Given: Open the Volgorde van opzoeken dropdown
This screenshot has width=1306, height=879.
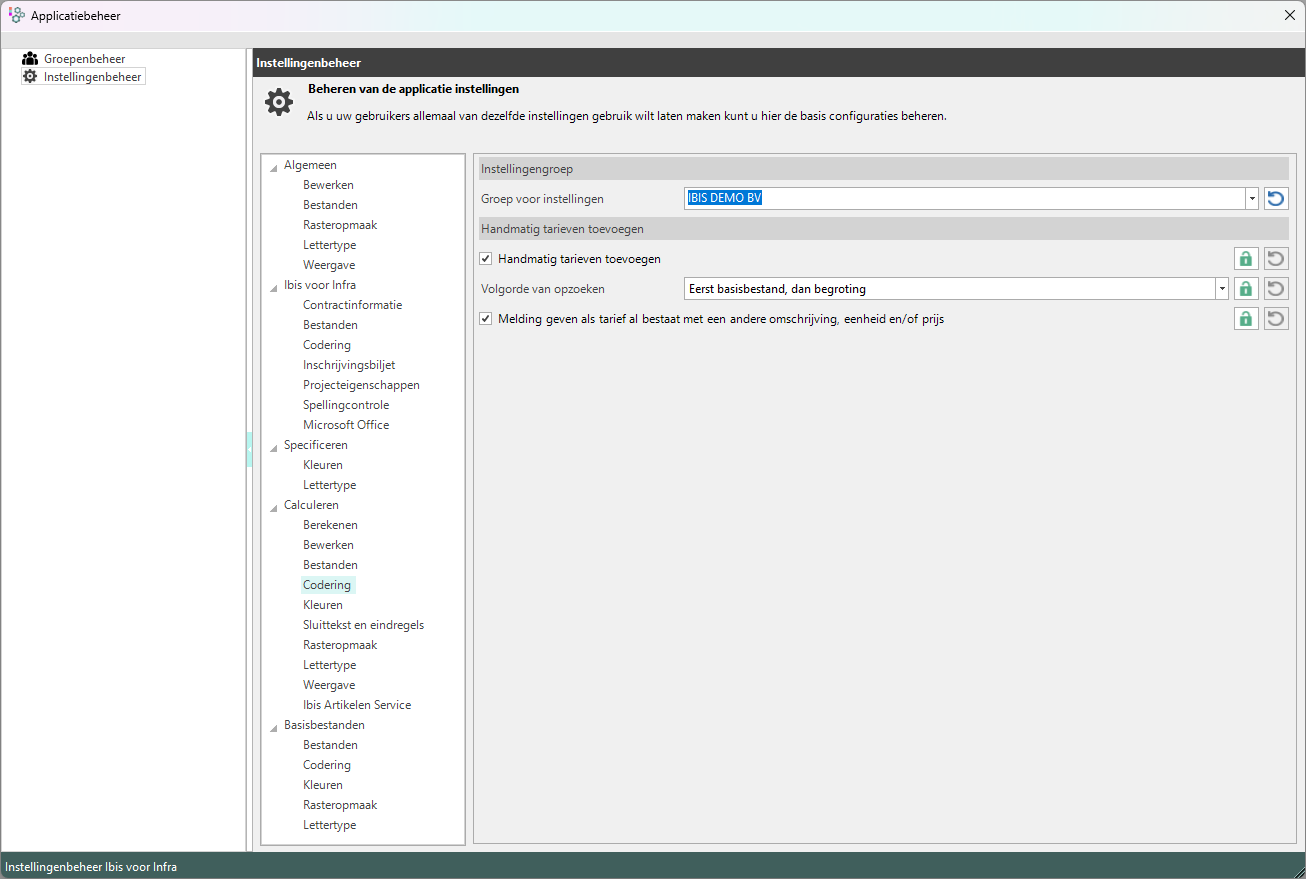Looking at the screenshot, I should click(1221, 289).
